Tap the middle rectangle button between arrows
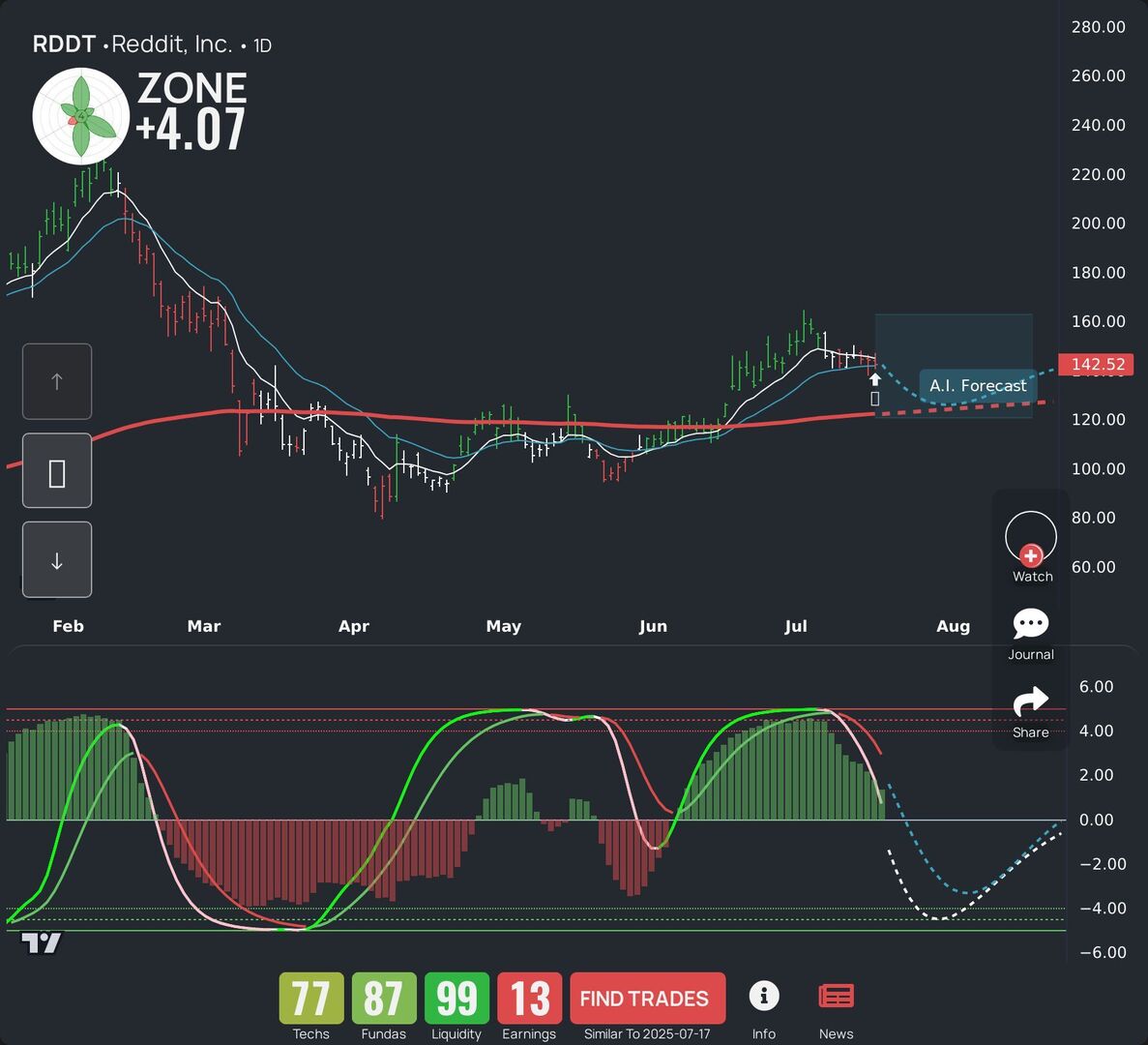The width and height of the screenshot is (1148, 1045). tap(57, 471)
